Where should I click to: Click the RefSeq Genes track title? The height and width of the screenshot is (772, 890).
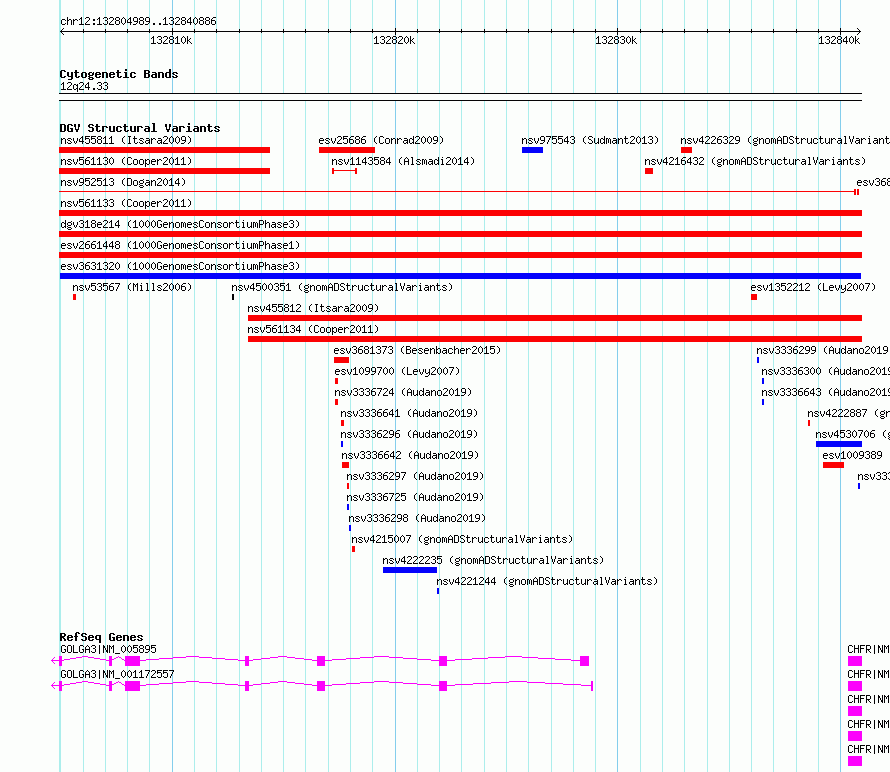point(101,637)
